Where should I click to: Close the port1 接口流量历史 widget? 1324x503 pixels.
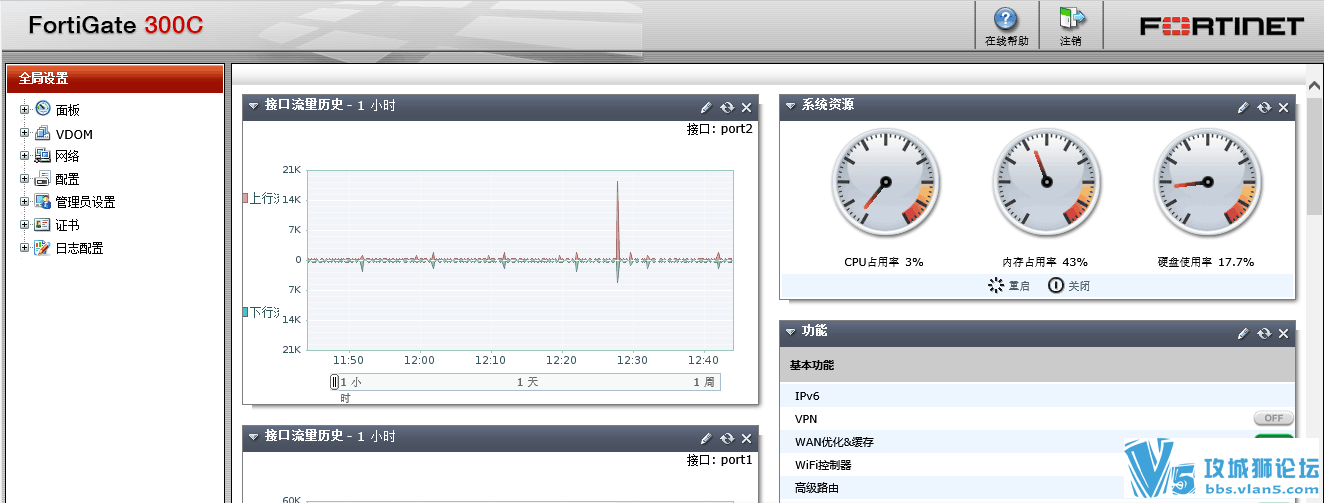(x=746, y=437)
